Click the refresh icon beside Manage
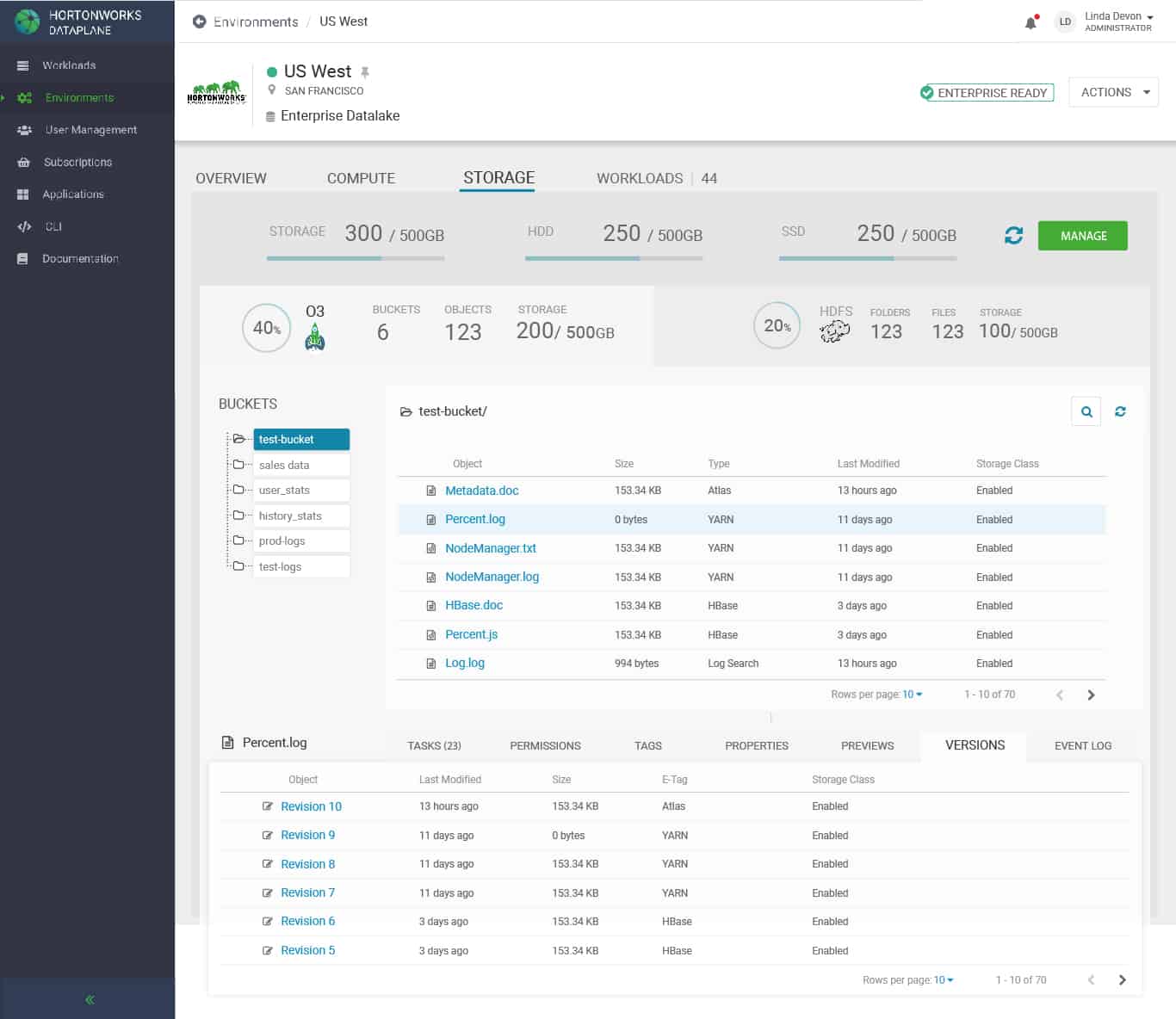Viewport: 1176px width, 1019px height. [1014, 235]
